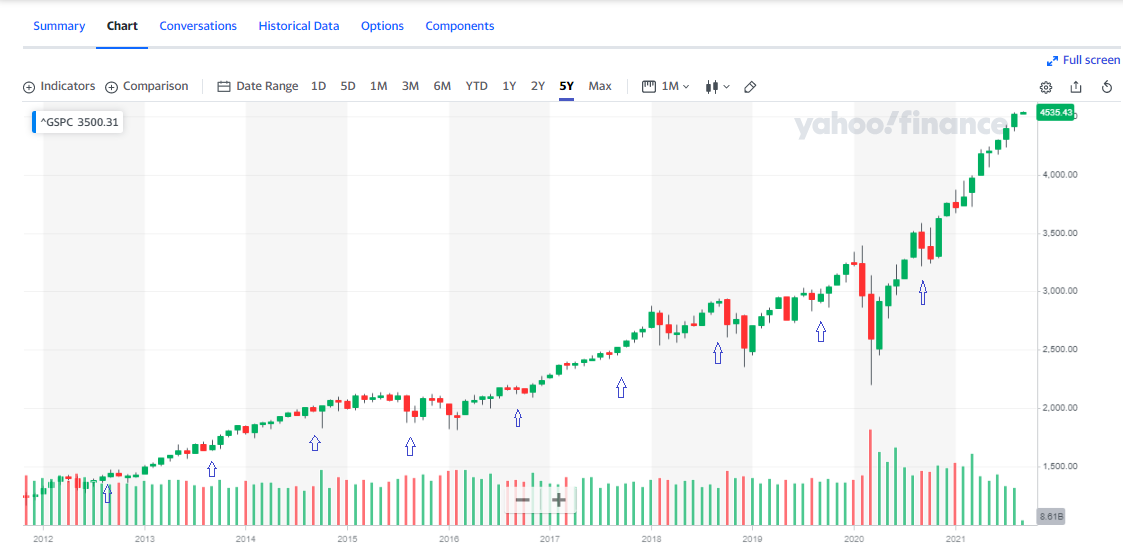This screenshot has height=552, width=1123.
Task: Click the 2019 year label
Action: [752, 537]
